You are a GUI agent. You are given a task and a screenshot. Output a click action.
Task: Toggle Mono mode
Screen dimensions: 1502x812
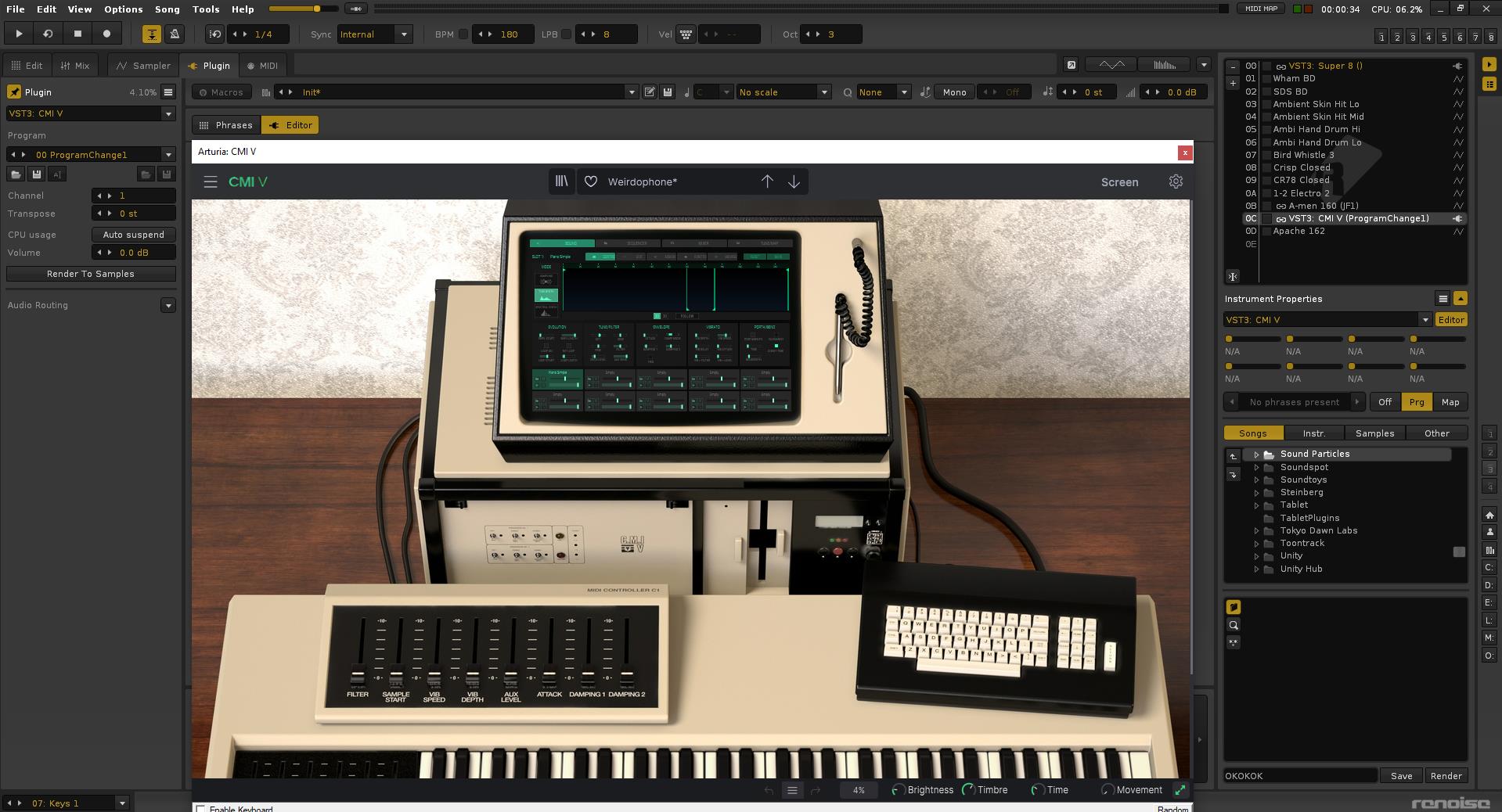pos(954,92)
